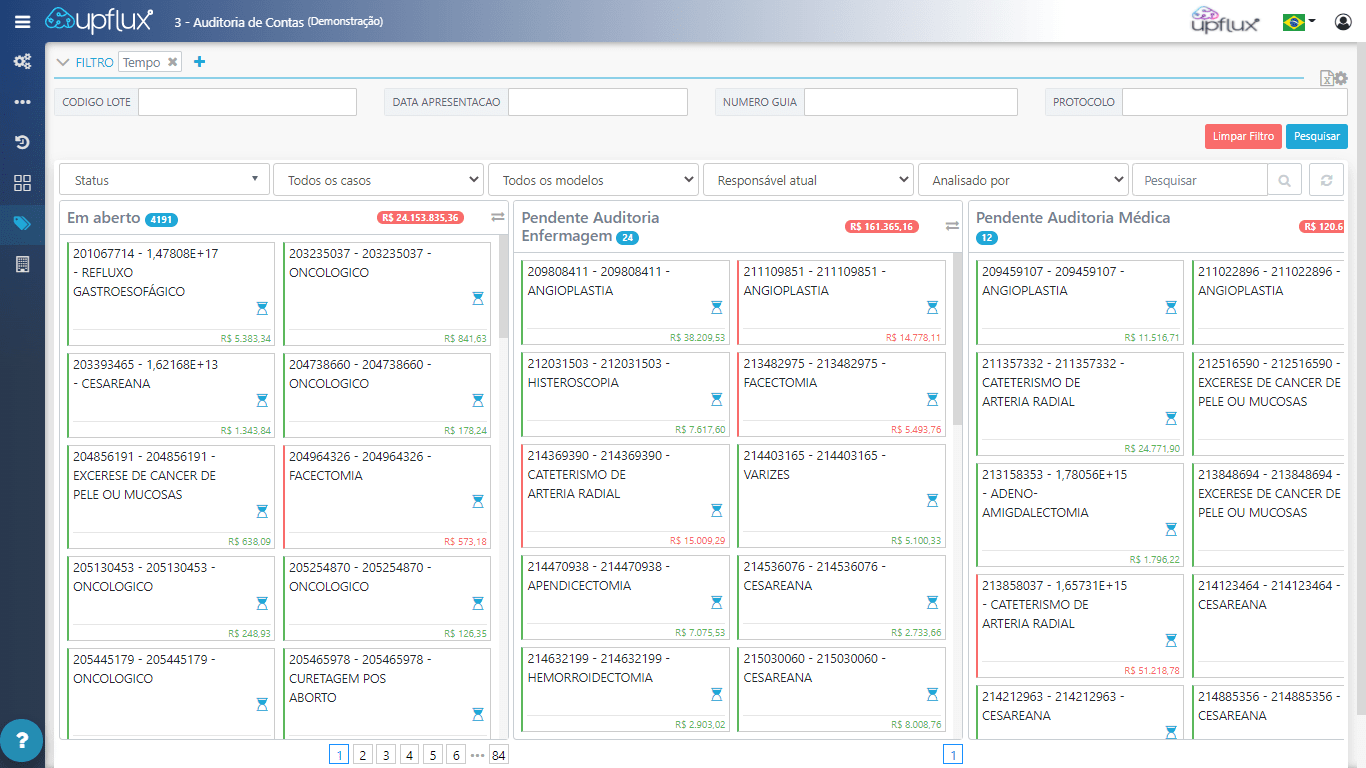Click the gears settings sidebar icon
Screen dimensions: 1366x768
(x=22, y=61)
